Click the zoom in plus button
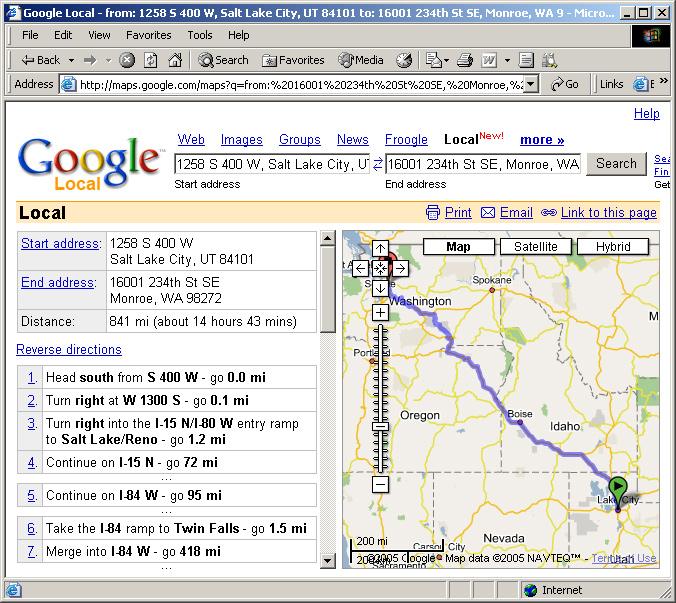This screenshot has width=676, height=603. [380, 313]
